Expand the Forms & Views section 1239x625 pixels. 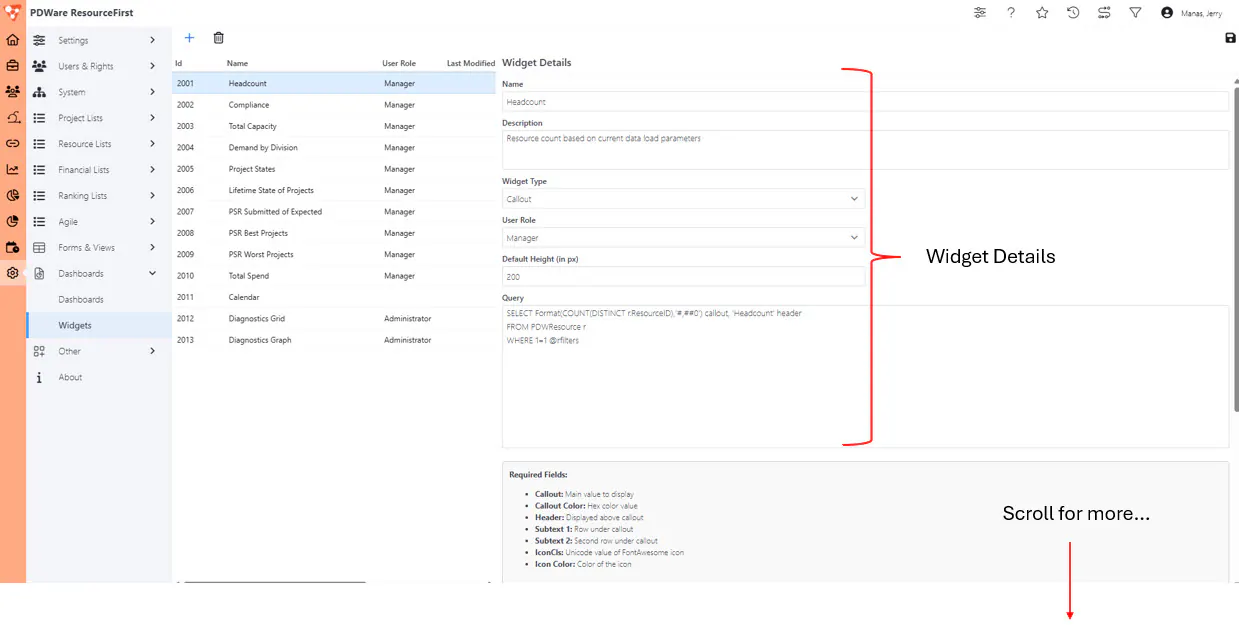99,248
